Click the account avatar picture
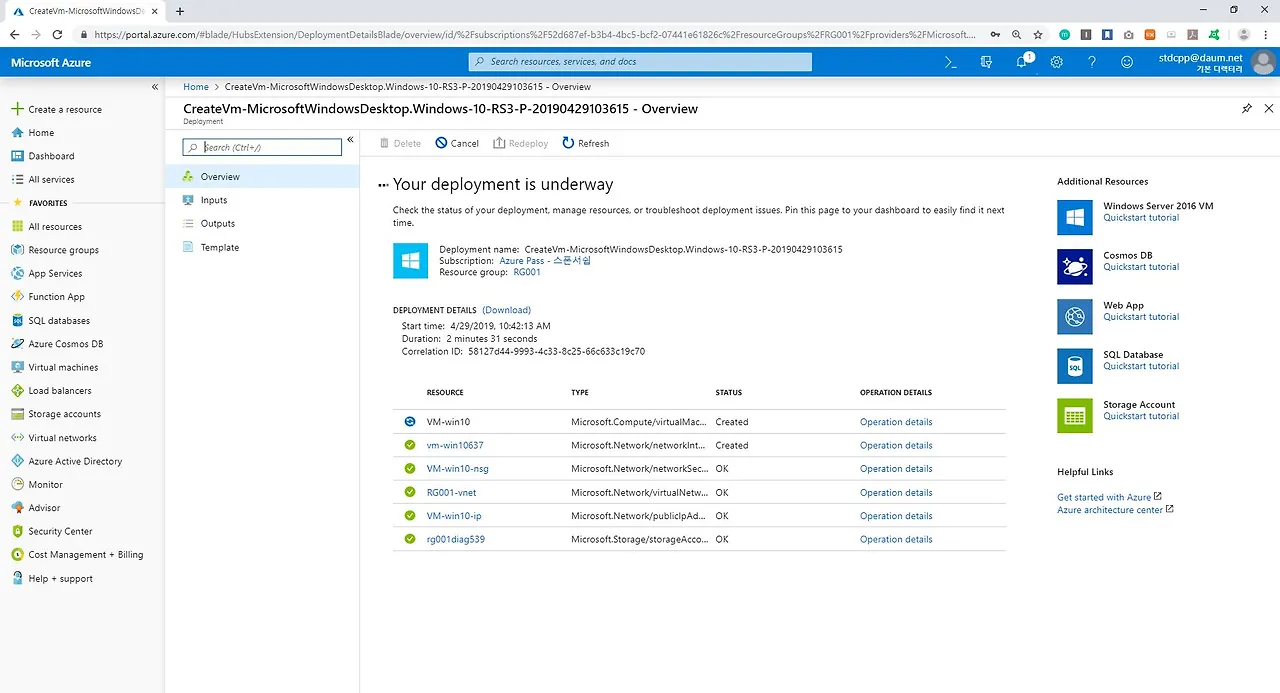The width and height of the screenshot is (1280, 693). [x=1264, y=62]
